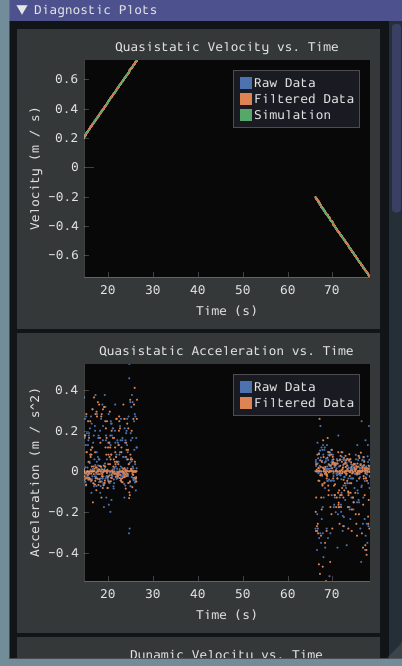
Task: Click the Dynamic Velocity vs. Time title
Action: [226, 654]
